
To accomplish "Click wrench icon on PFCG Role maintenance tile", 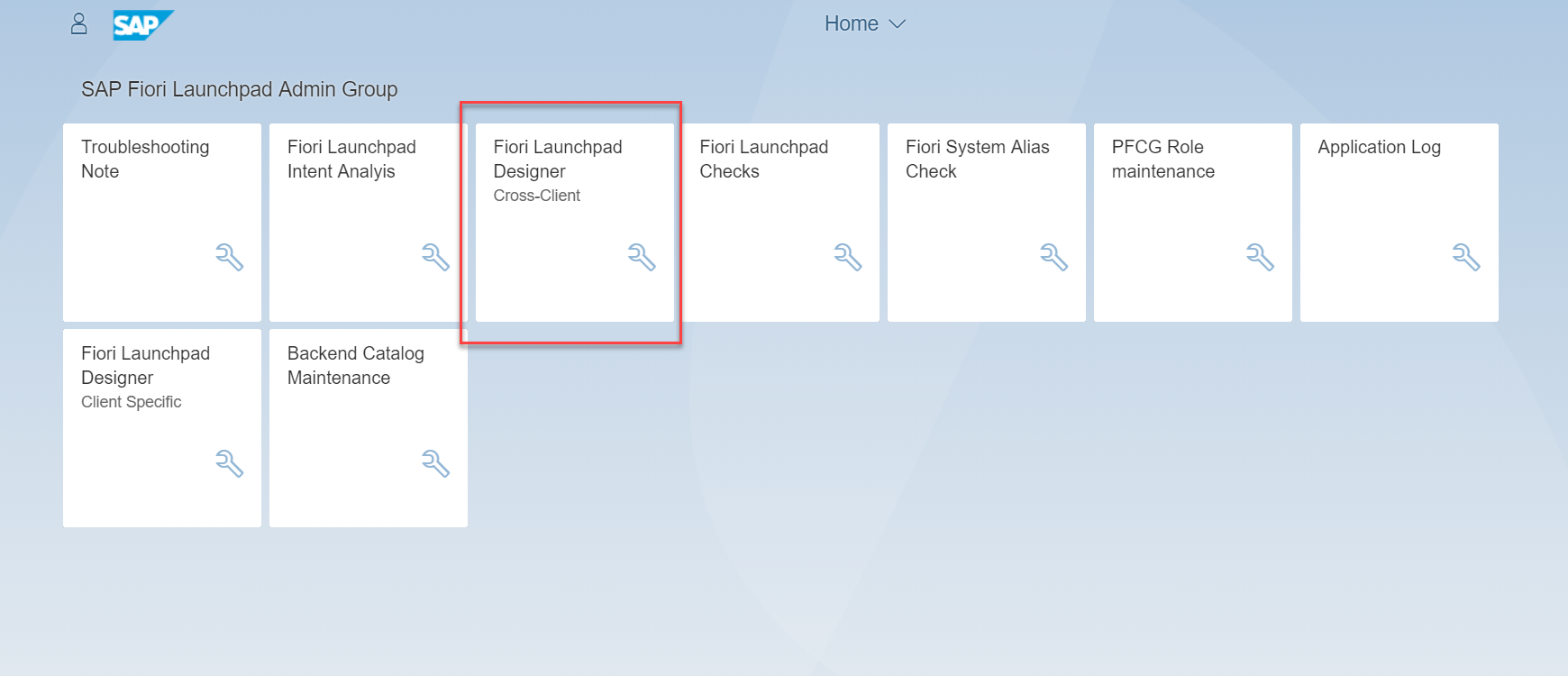I will 1261,257.
